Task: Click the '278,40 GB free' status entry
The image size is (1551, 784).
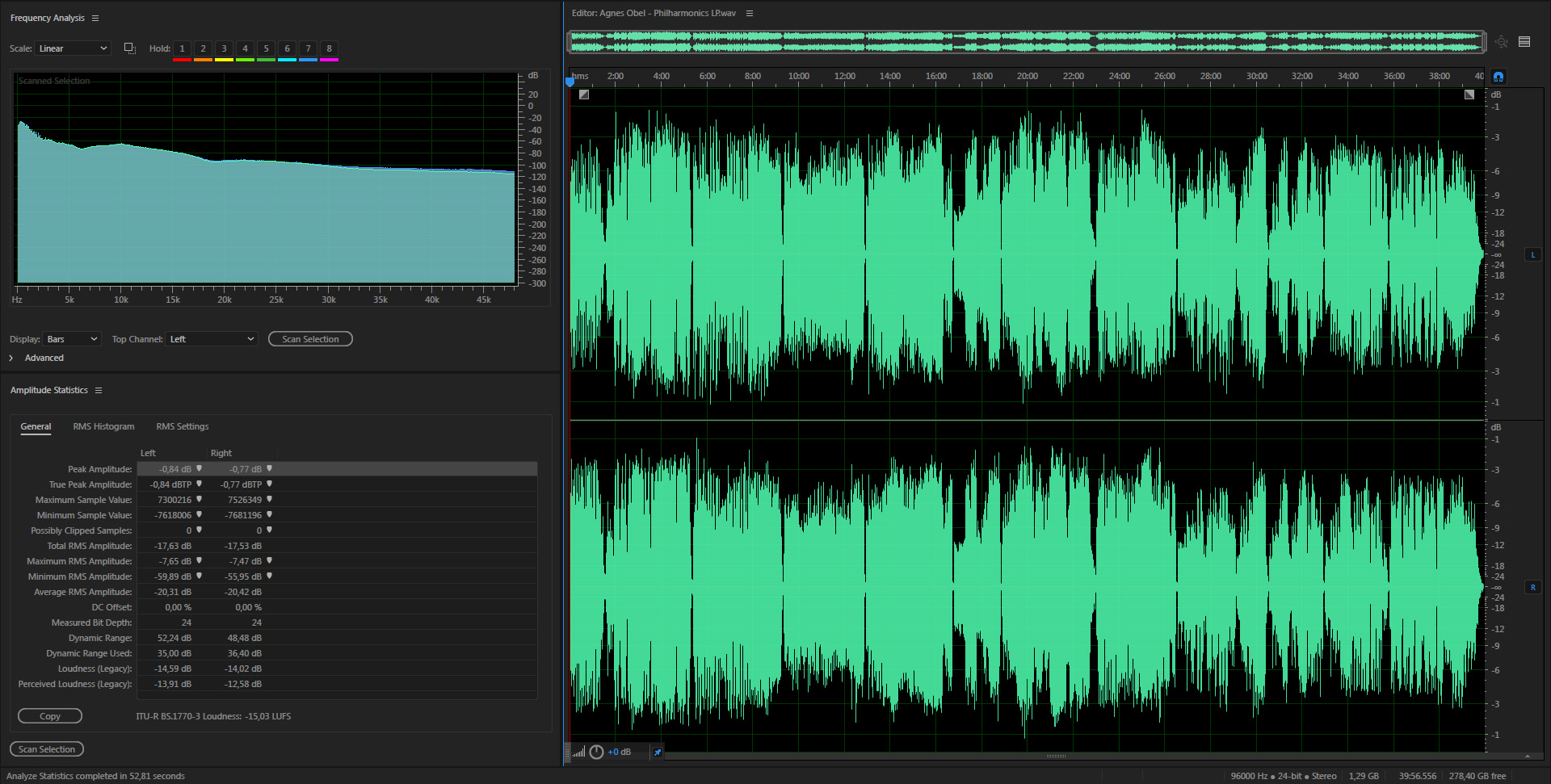Action: coord(1477,776)
